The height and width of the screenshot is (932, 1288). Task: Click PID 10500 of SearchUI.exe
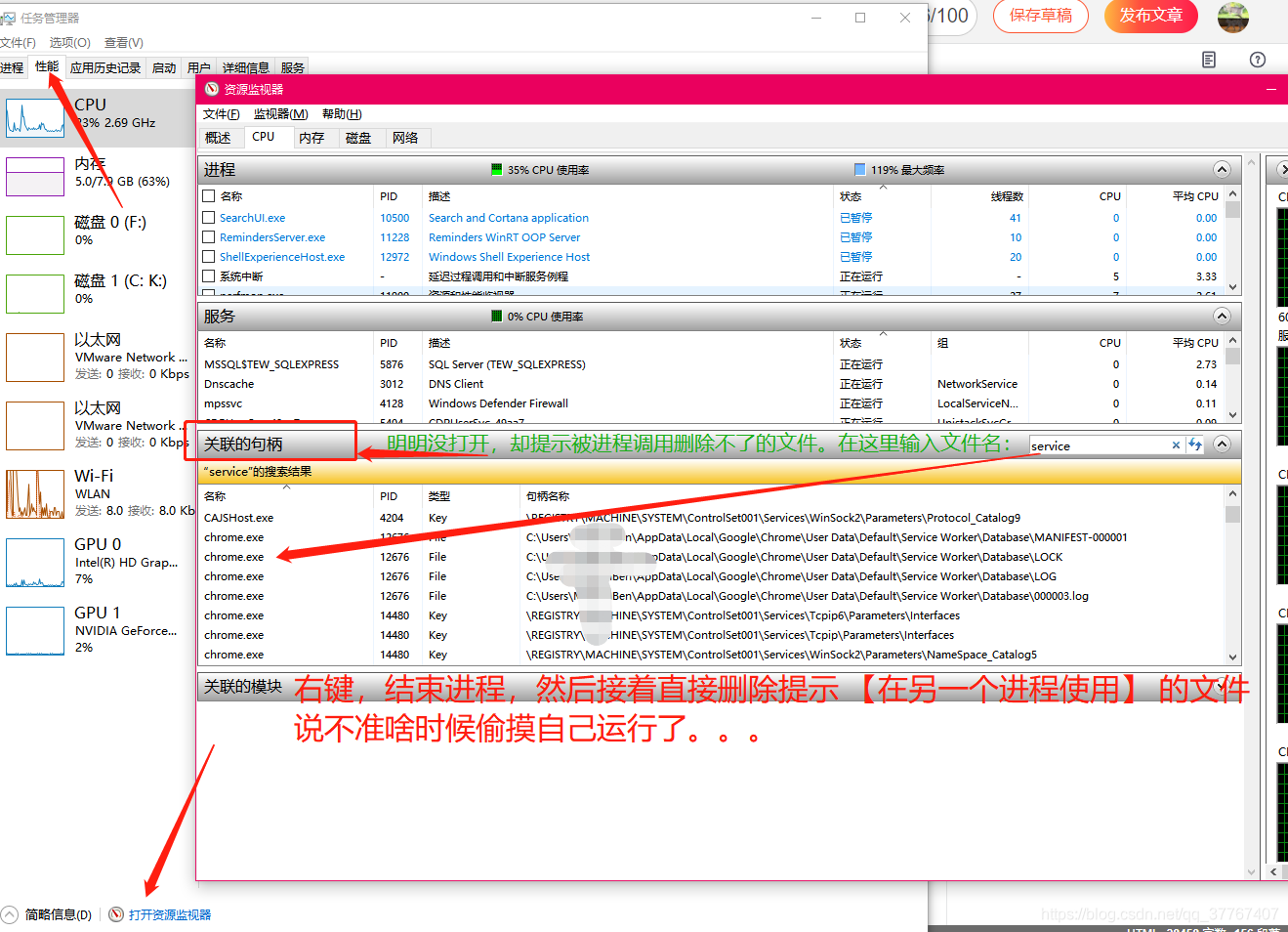coord(395,218)
